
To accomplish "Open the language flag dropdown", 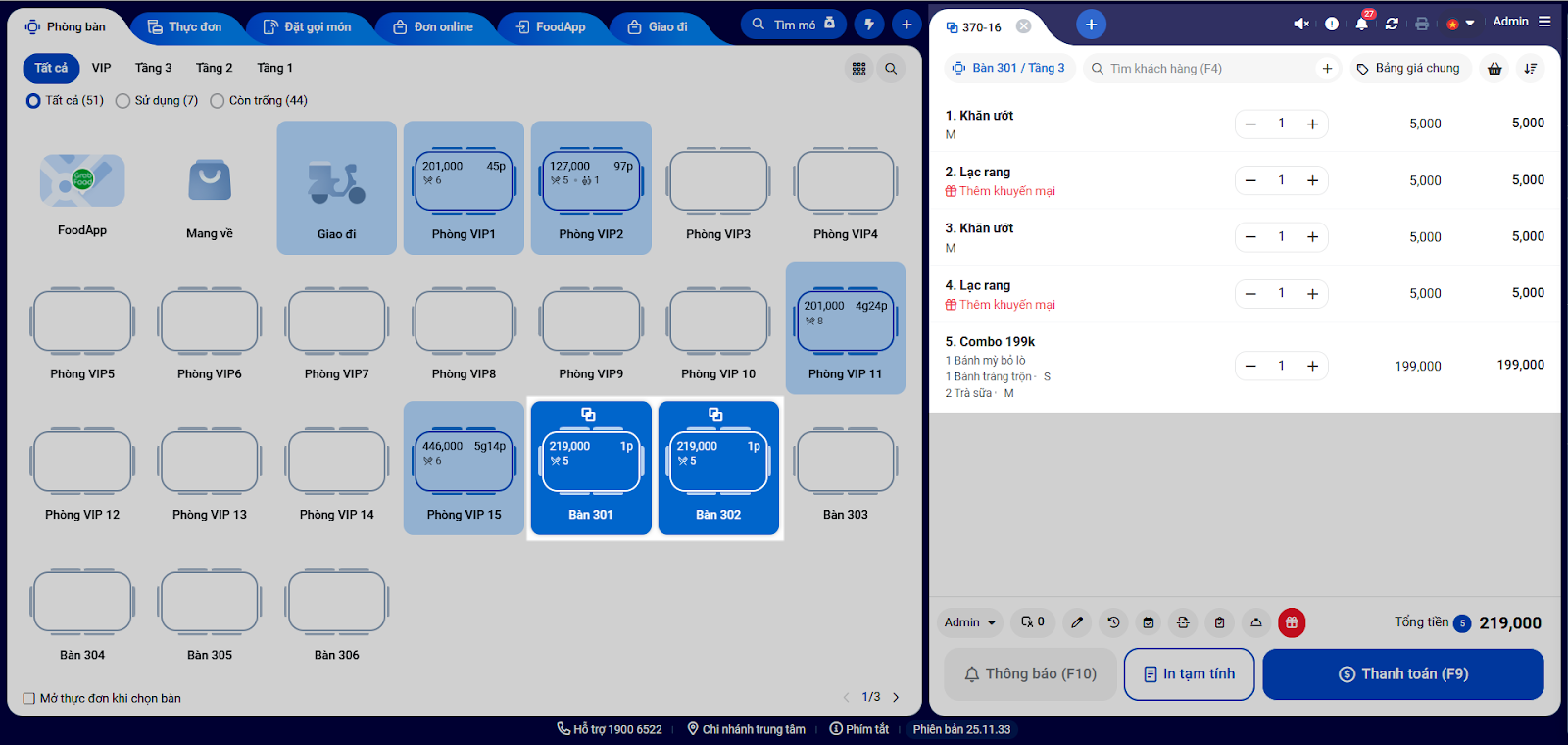I will (1460, 24).
